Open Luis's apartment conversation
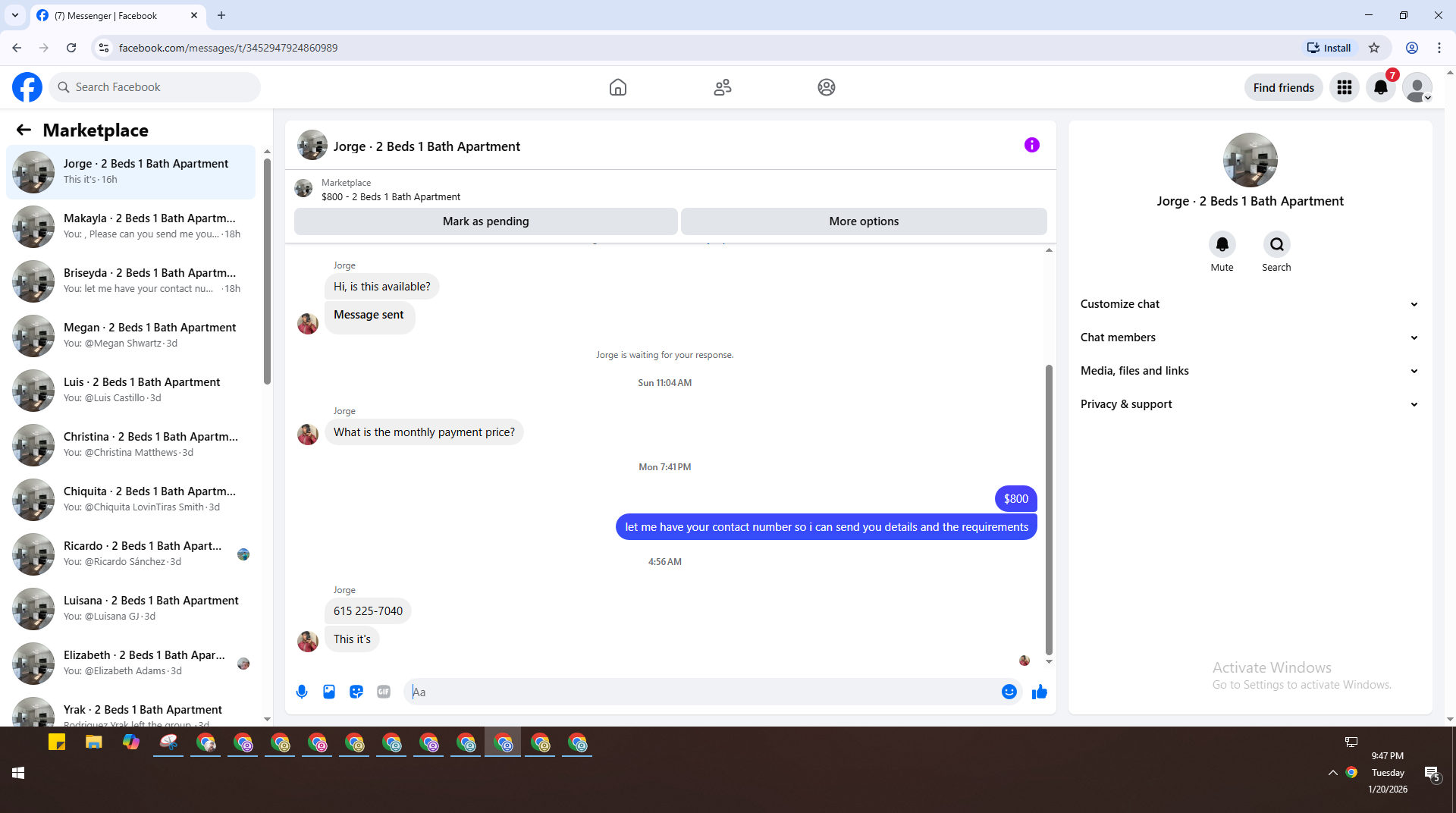This screenshot has width=1456, height=813. click(131, 391)
